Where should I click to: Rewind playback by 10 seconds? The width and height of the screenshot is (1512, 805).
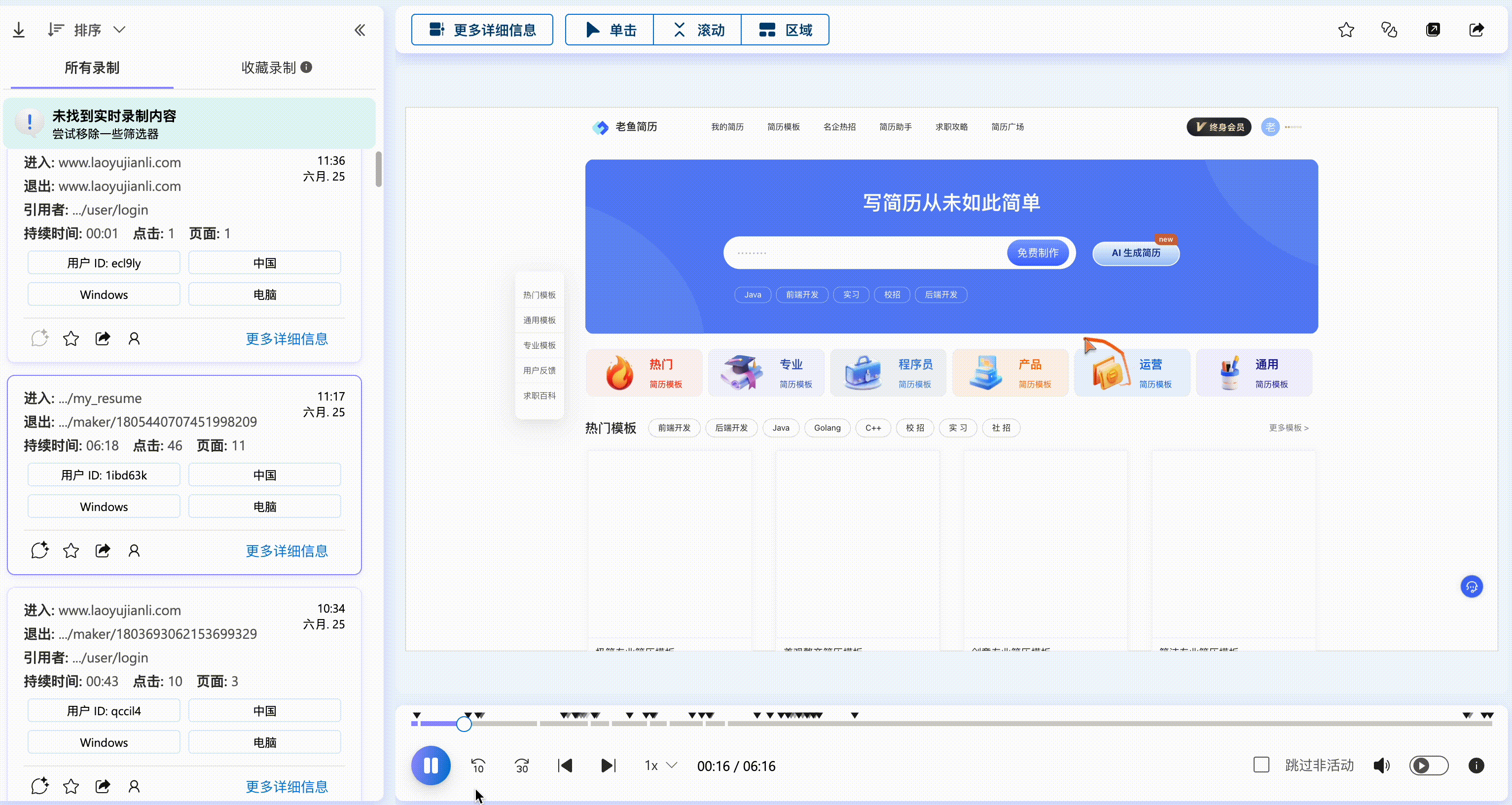coord(478,766)
